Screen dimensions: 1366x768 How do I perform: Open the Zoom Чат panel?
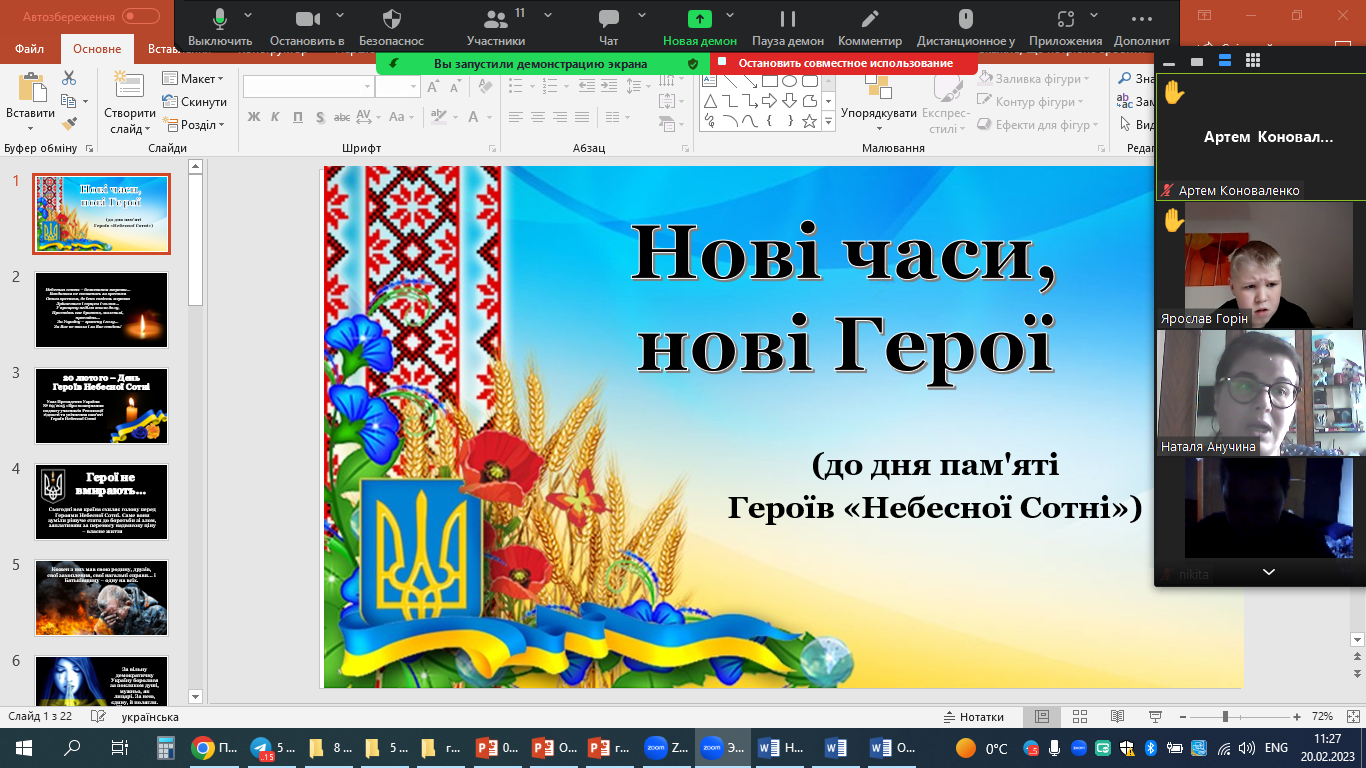tap(608, 27)
